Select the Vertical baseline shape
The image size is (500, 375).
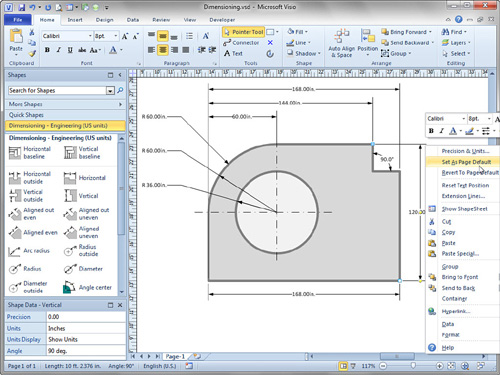coord(83,153)
